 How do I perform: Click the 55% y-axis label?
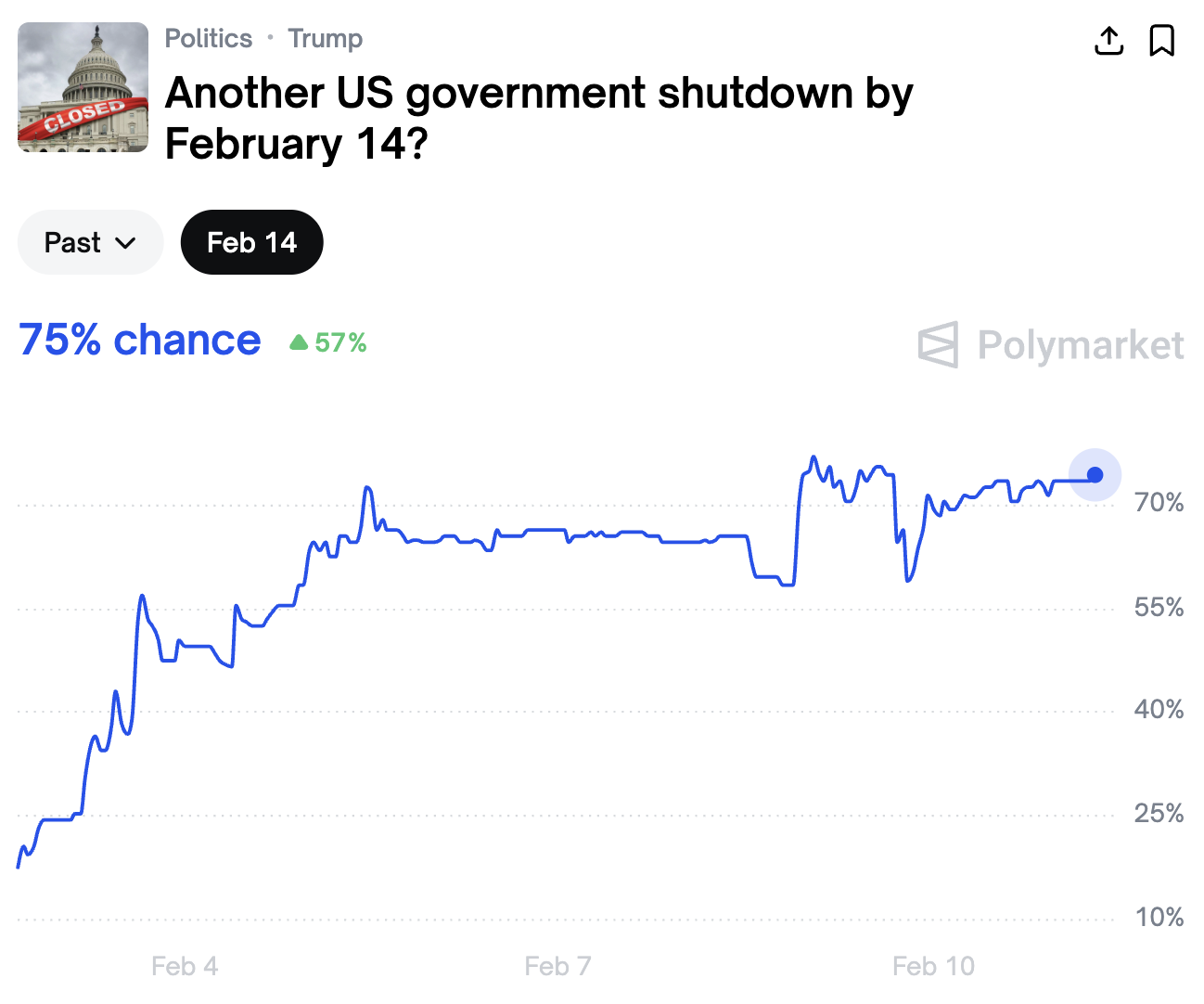pyautogui.click(x=1159, y=608)
